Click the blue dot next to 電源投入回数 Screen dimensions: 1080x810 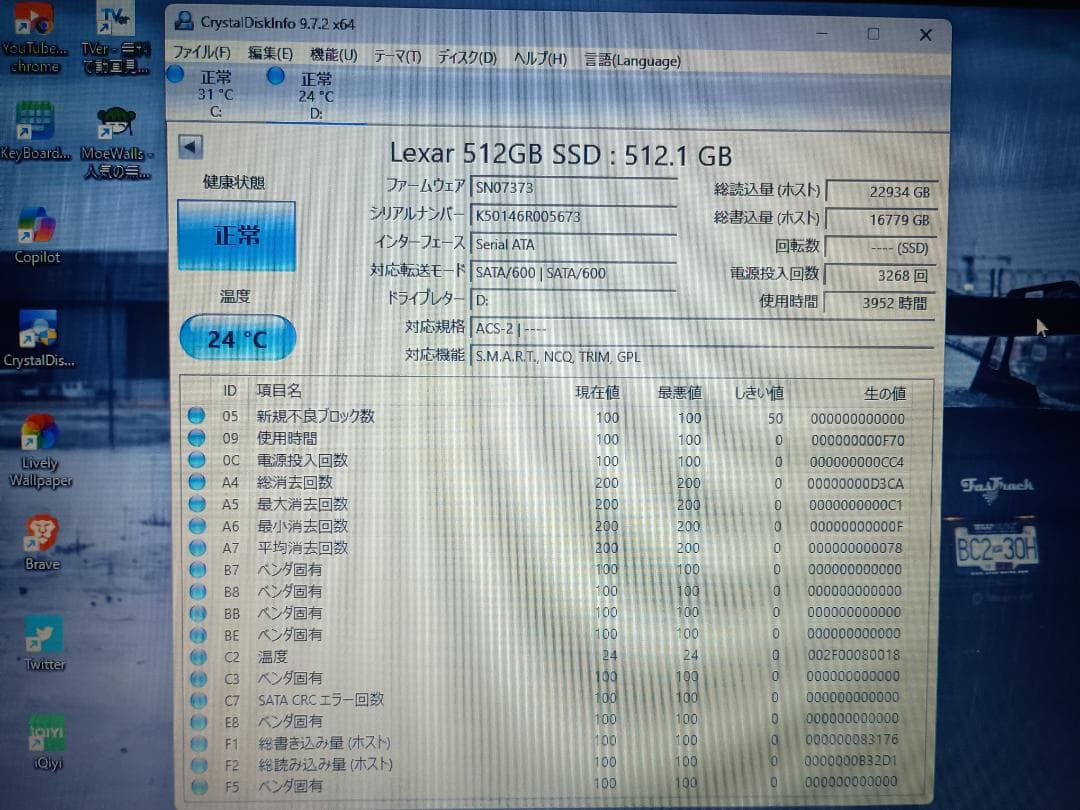198,461
